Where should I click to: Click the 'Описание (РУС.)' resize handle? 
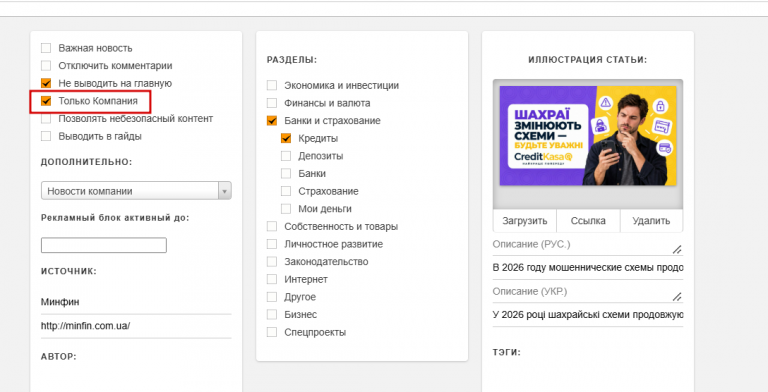pos(677,249)
